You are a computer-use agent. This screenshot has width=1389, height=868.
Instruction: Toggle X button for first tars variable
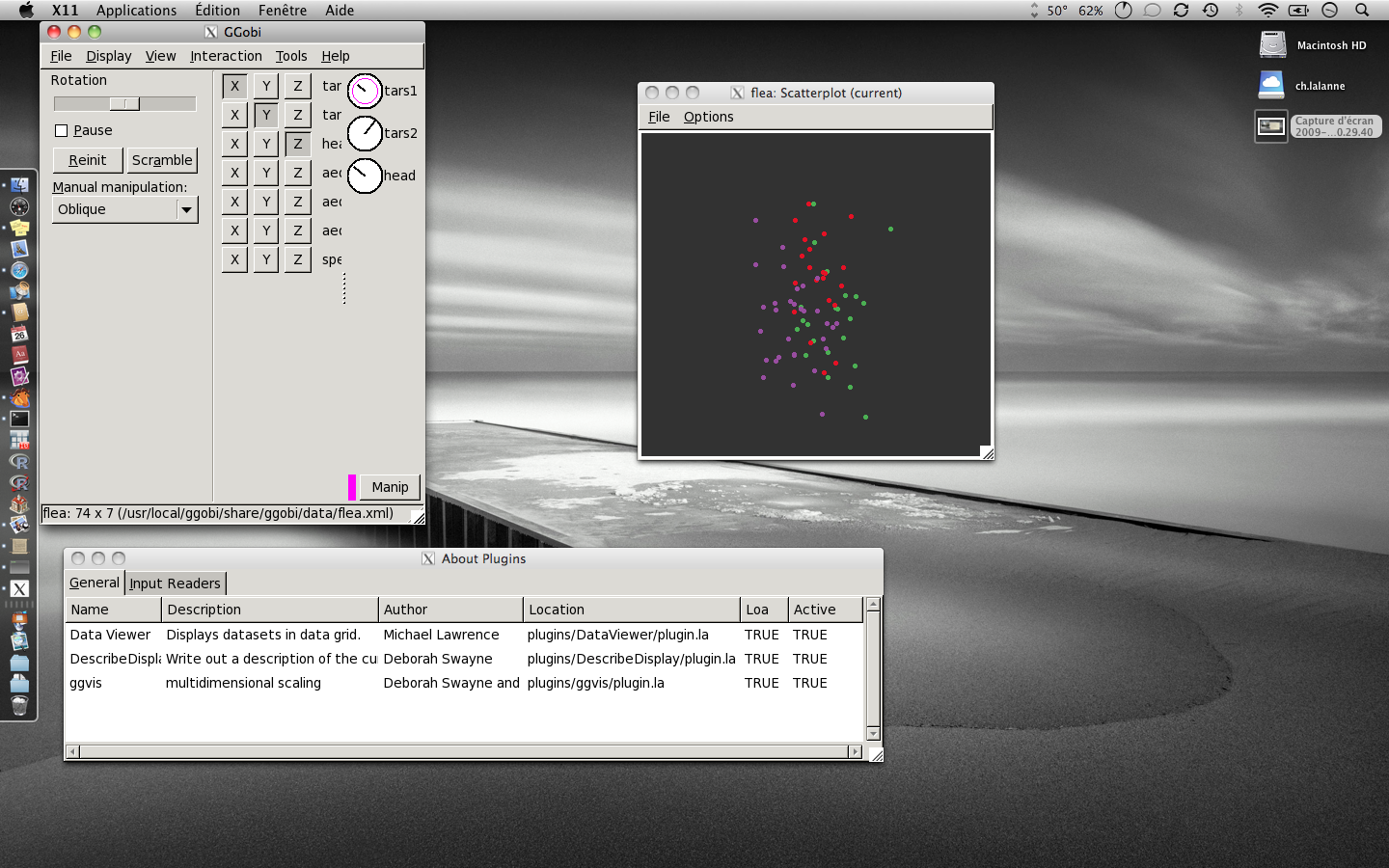click(234, 86)
